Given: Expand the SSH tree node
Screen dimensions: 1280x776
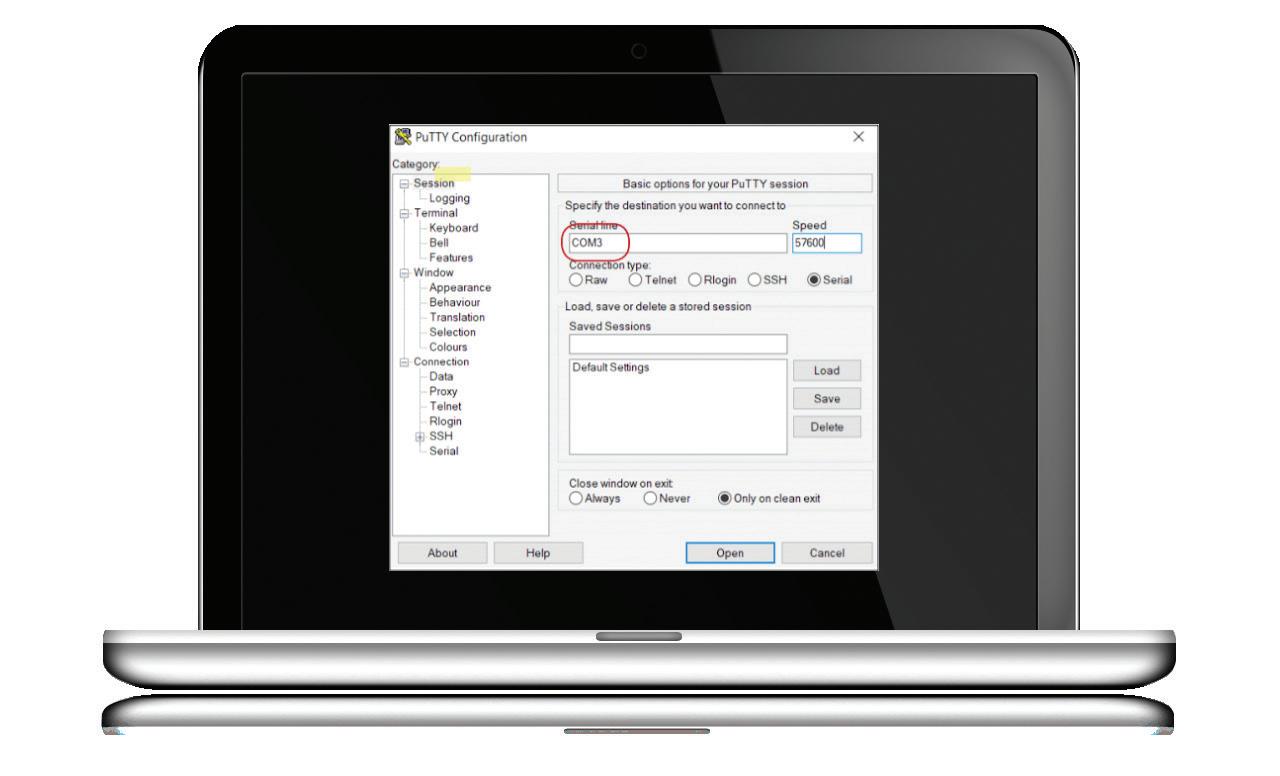Looking at the screenshot, I should coord(420,437).
